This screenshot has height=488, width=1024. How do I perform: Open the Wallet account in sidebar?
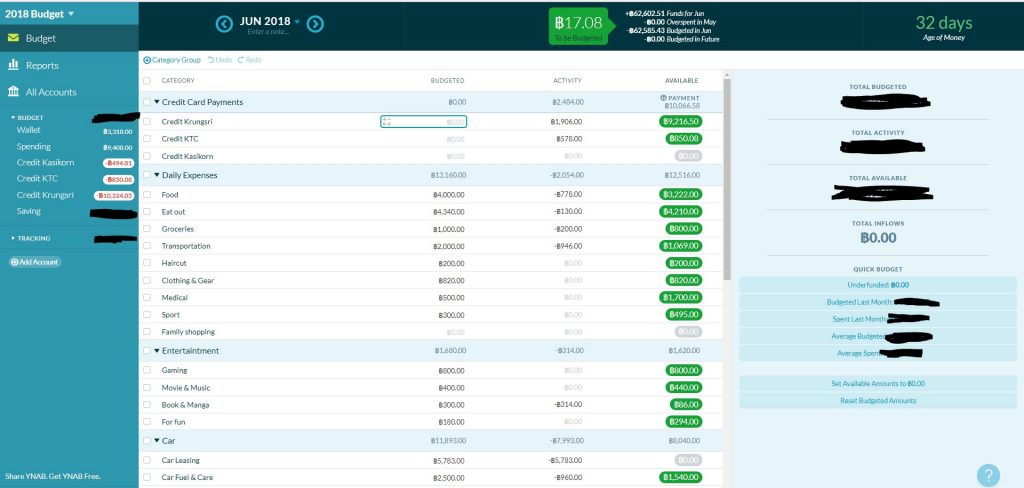tap(28, 130)
